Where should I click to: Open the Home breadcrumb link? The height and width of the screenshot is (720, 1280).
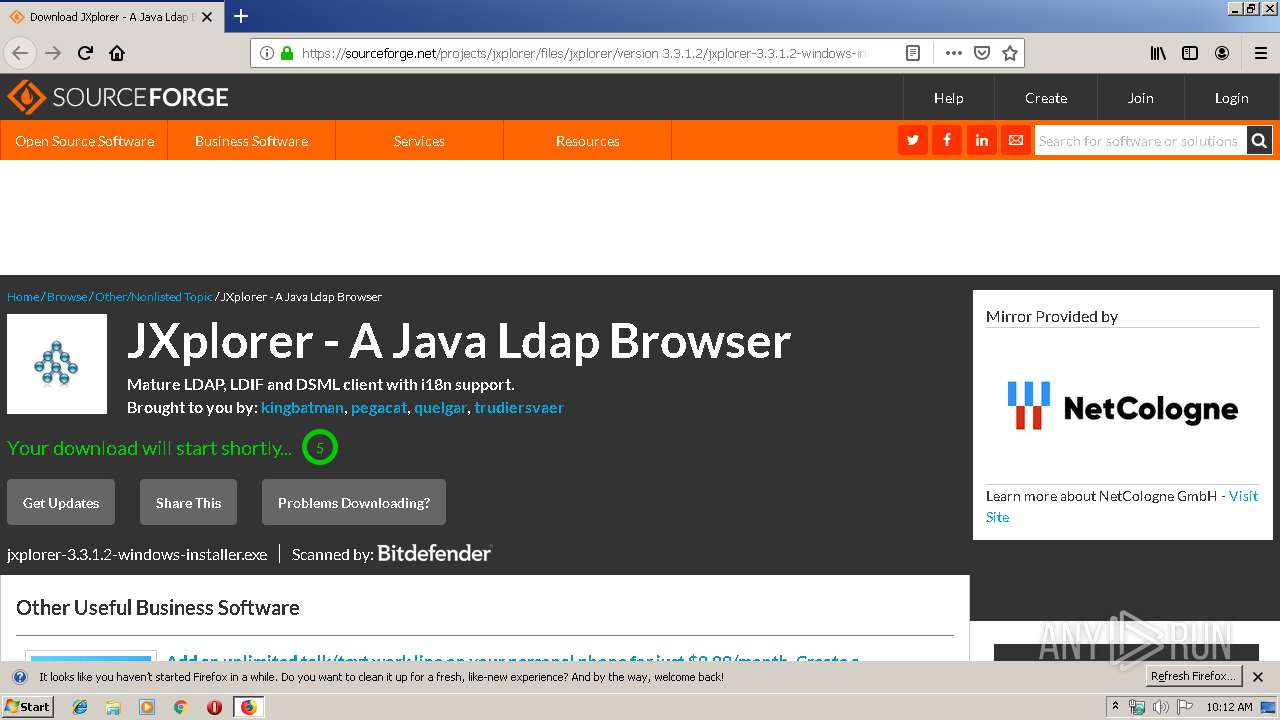(x=23, y=297)
